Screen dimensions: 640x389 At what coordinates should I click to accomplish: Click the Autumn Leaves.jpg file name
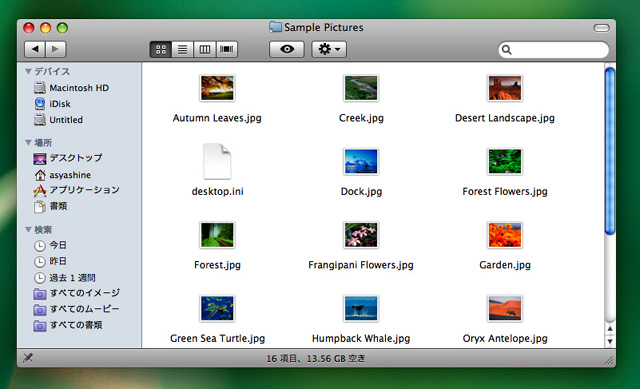(217, 118)
